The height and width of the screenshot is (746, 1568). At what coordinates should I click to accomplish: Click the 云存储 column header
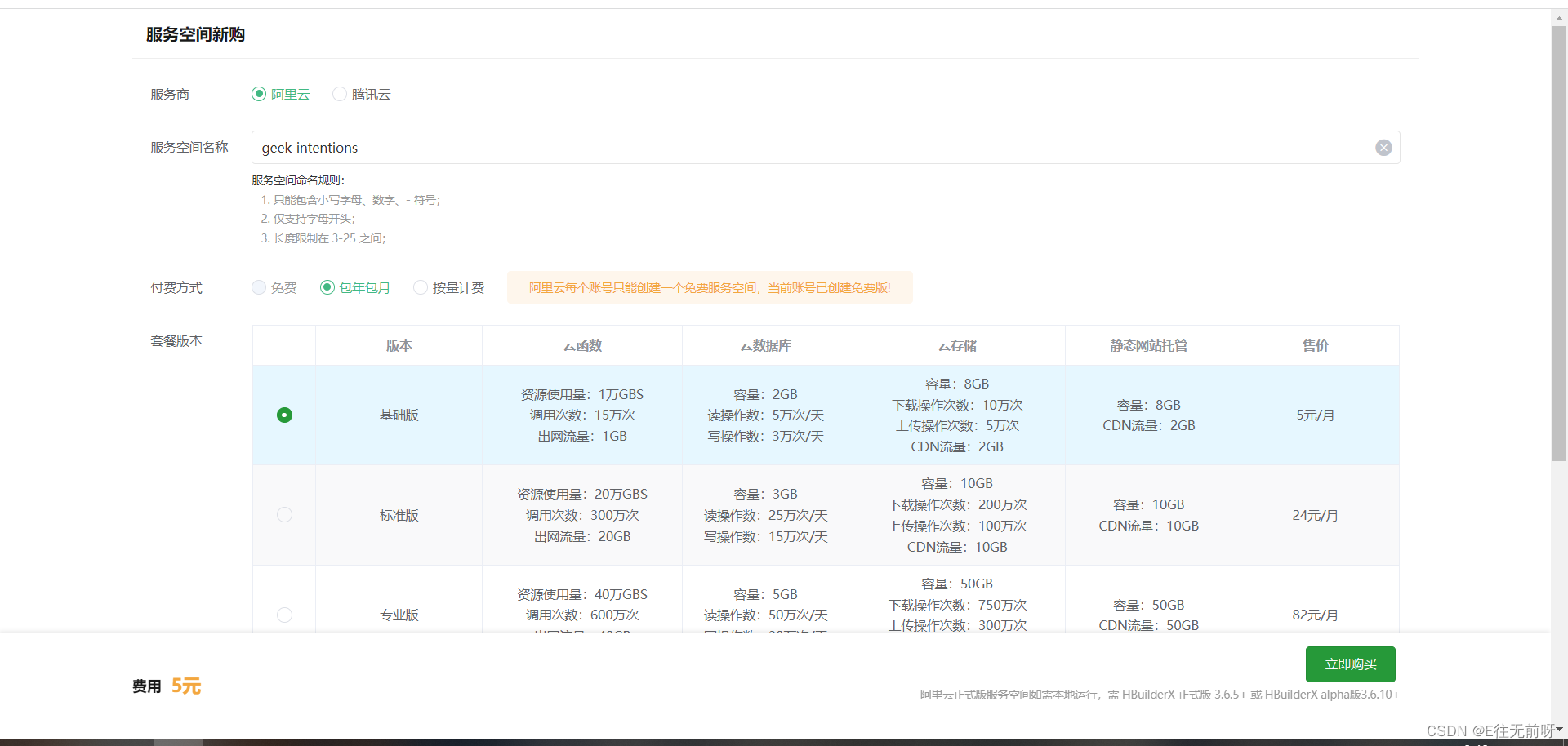[957, 345]
